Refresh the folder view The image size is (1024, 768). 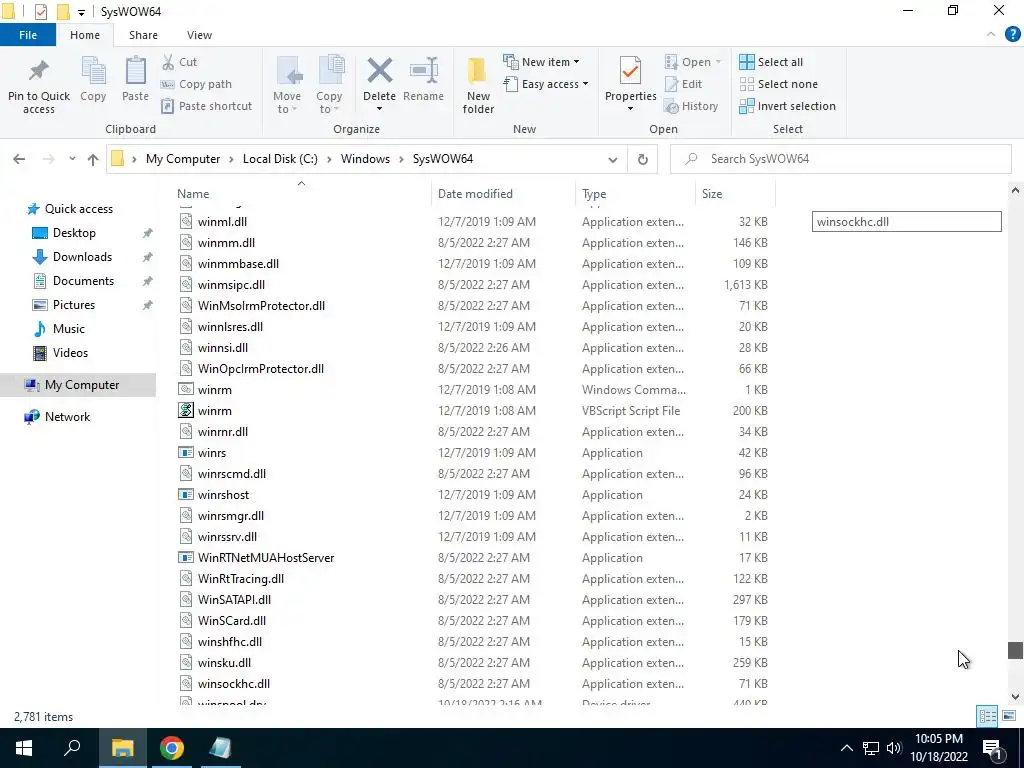click(x=643, y=159)
